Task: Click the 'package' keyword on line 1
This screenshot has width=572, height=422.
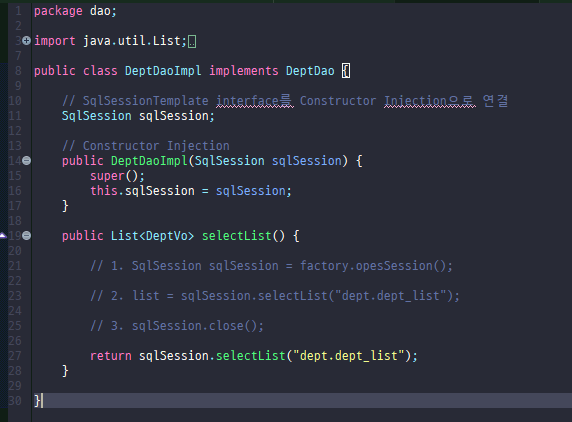Action: pyautogui.click(x=58, y=11)
